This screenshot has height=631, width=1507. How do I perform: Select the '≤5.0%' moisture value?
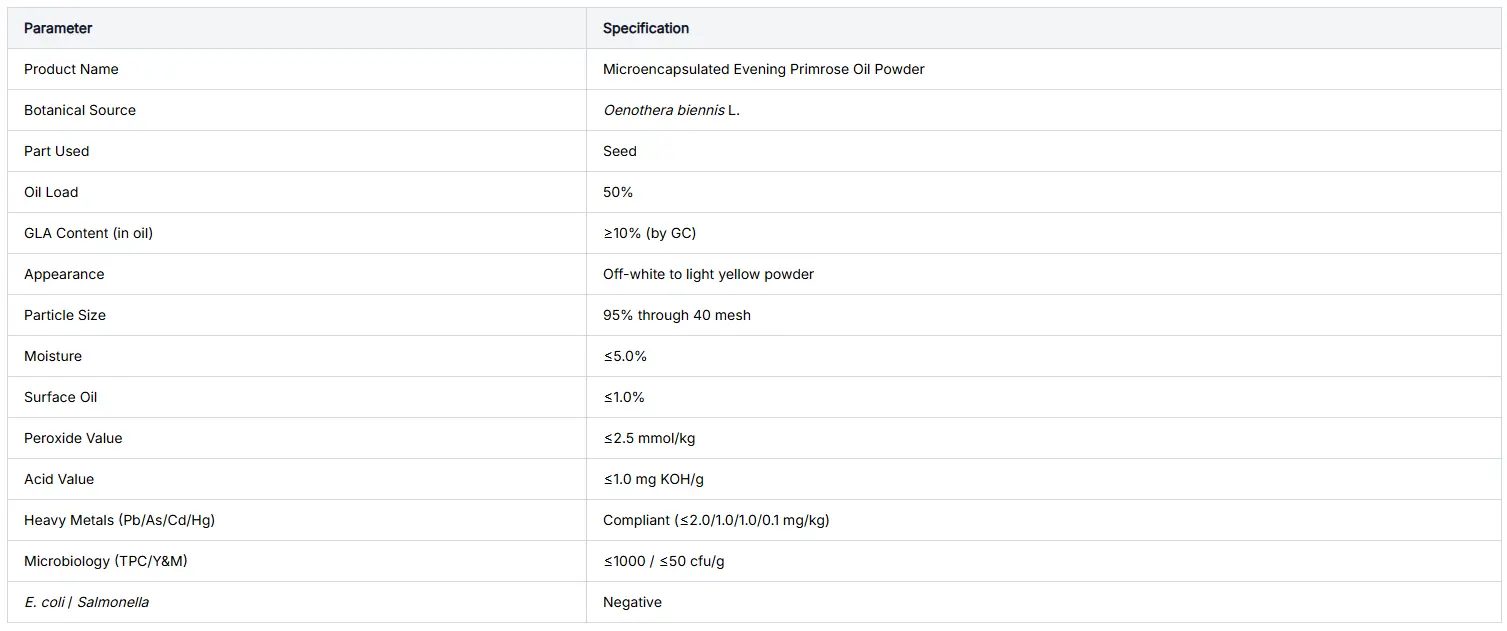pos(625,356)
